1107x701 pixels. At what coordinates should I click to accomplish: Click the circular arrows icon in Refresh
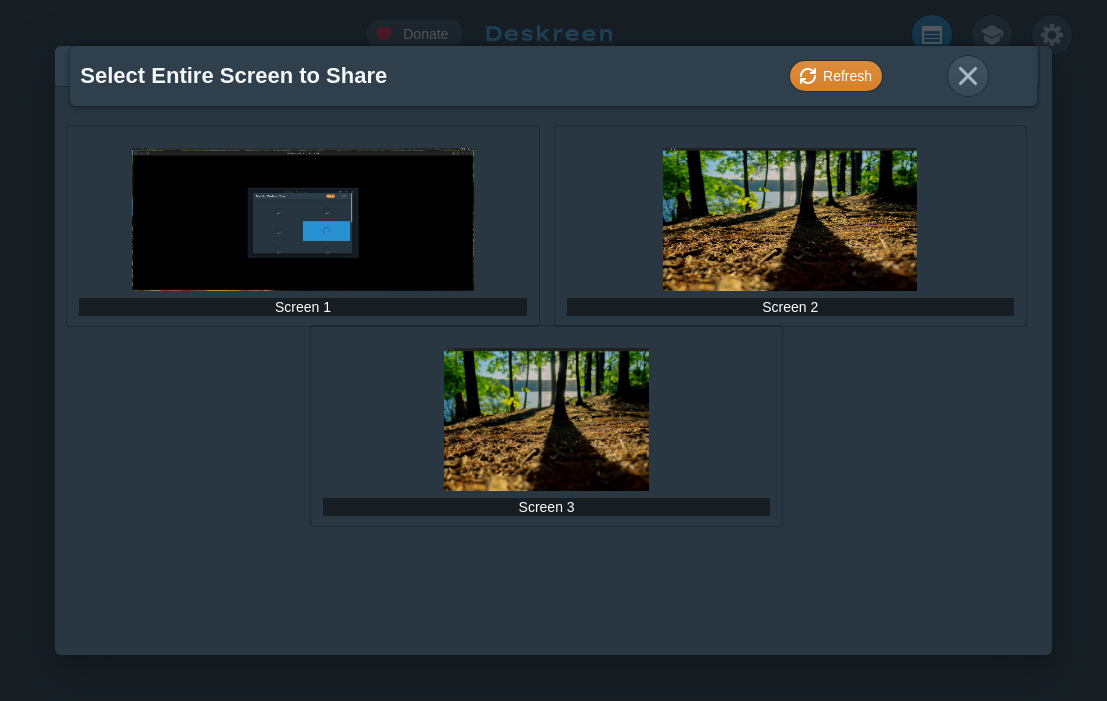[x=808, y=76]
